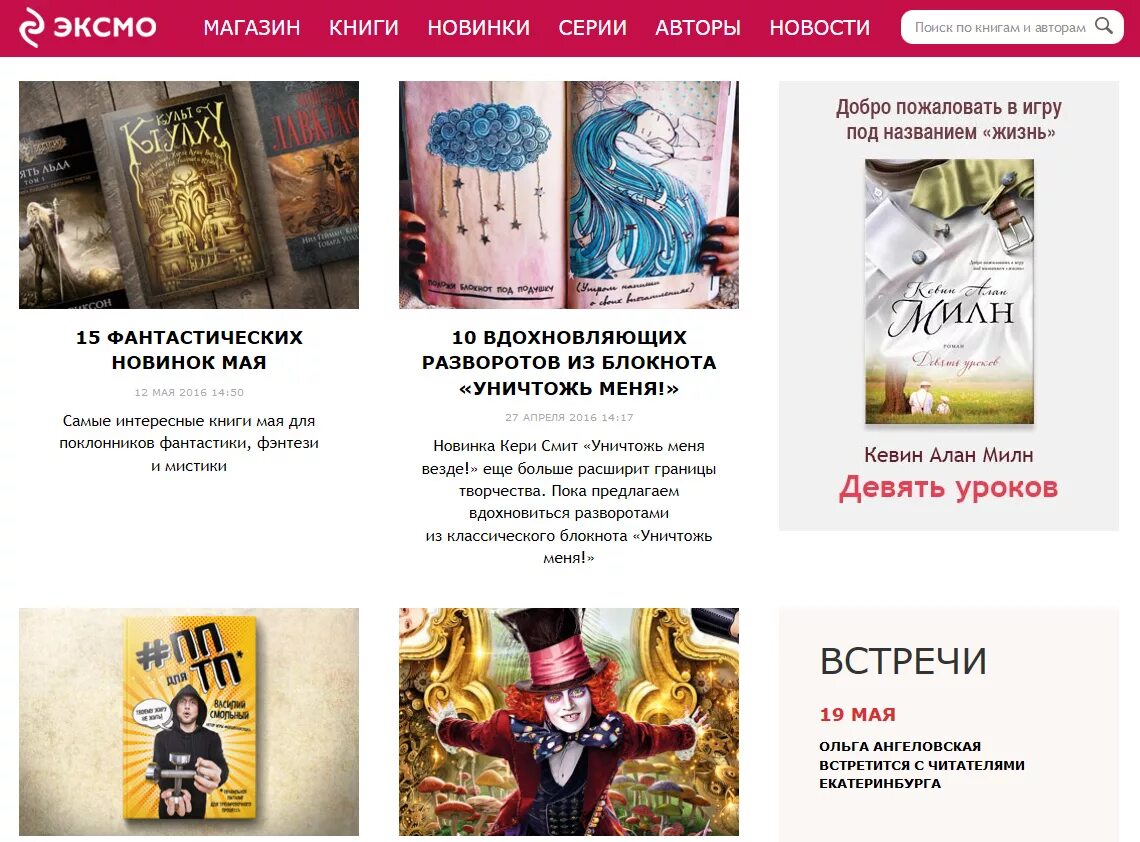Open the ВСТРЕЧИ section heading
Viewport: 1140px width, 842px height.
point(903,662)
